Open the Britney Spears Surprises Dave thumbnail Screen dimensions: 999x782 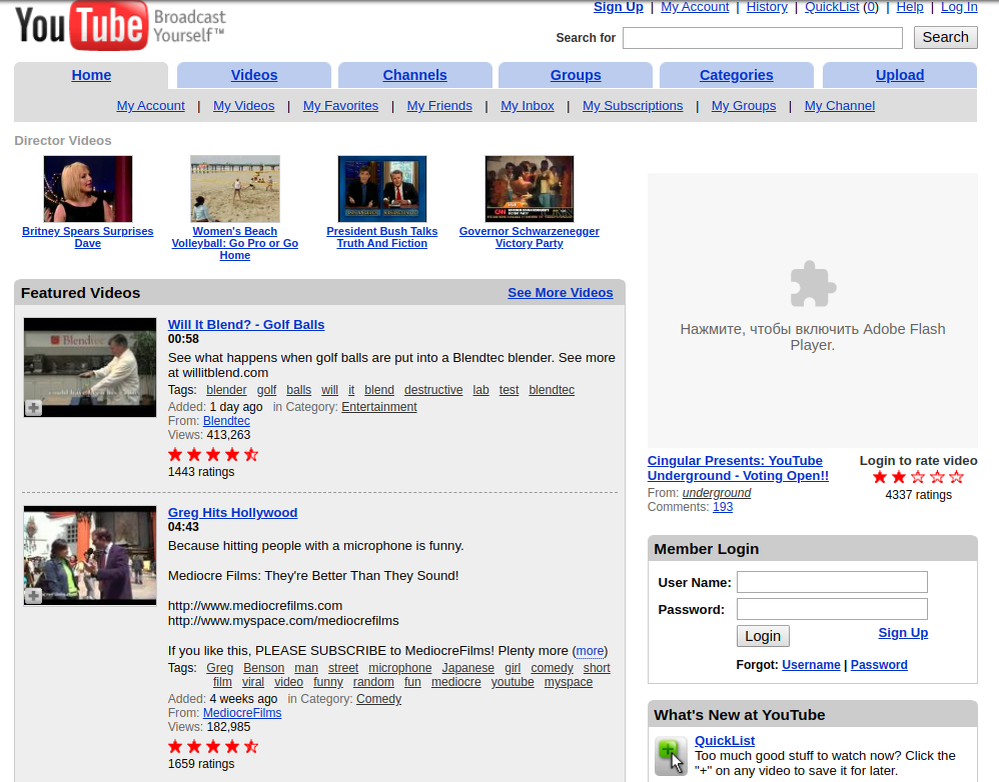(88, 189)
